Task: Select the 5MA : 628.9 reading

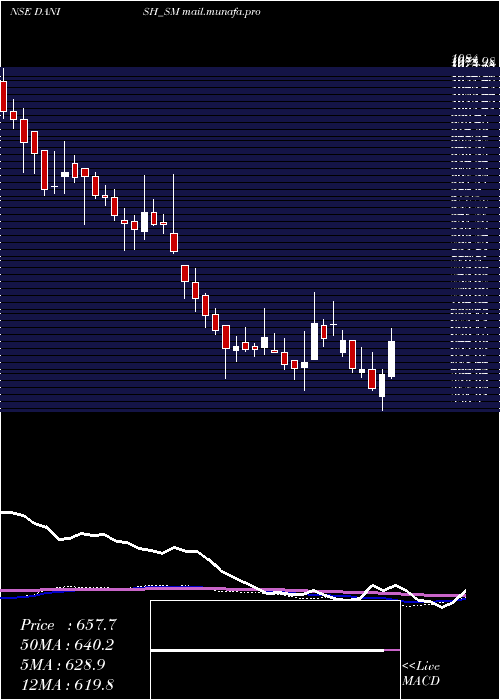Action: pyautogui.click(x=63, y=664)
